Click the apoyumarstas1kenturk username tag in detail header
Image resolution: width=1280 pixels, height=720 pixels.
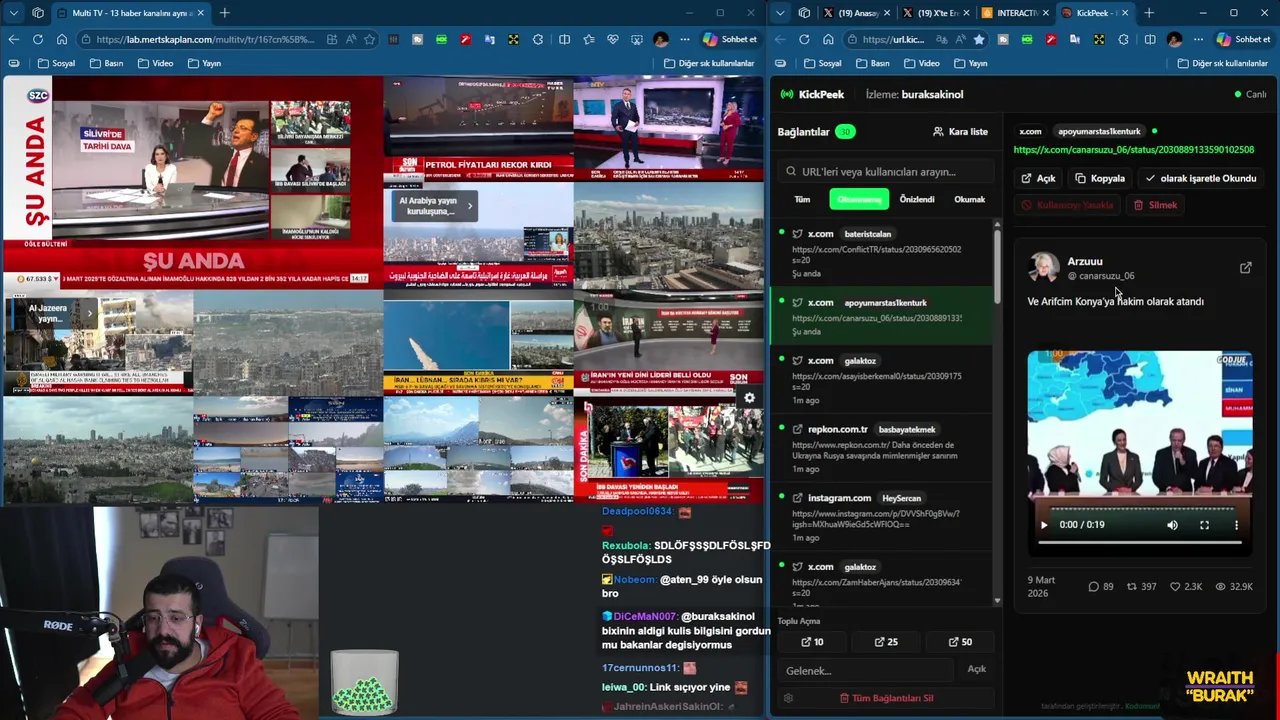pos(1099,131)
